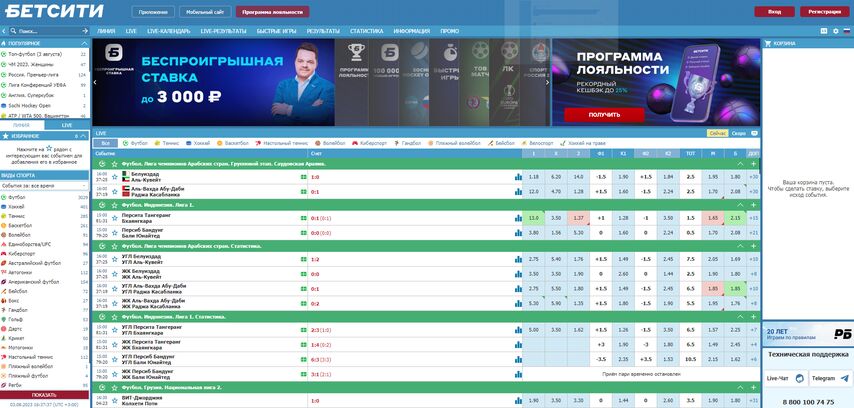854x408 pixels.
Task: Click the Вход login button
Action: pos(774,11)
